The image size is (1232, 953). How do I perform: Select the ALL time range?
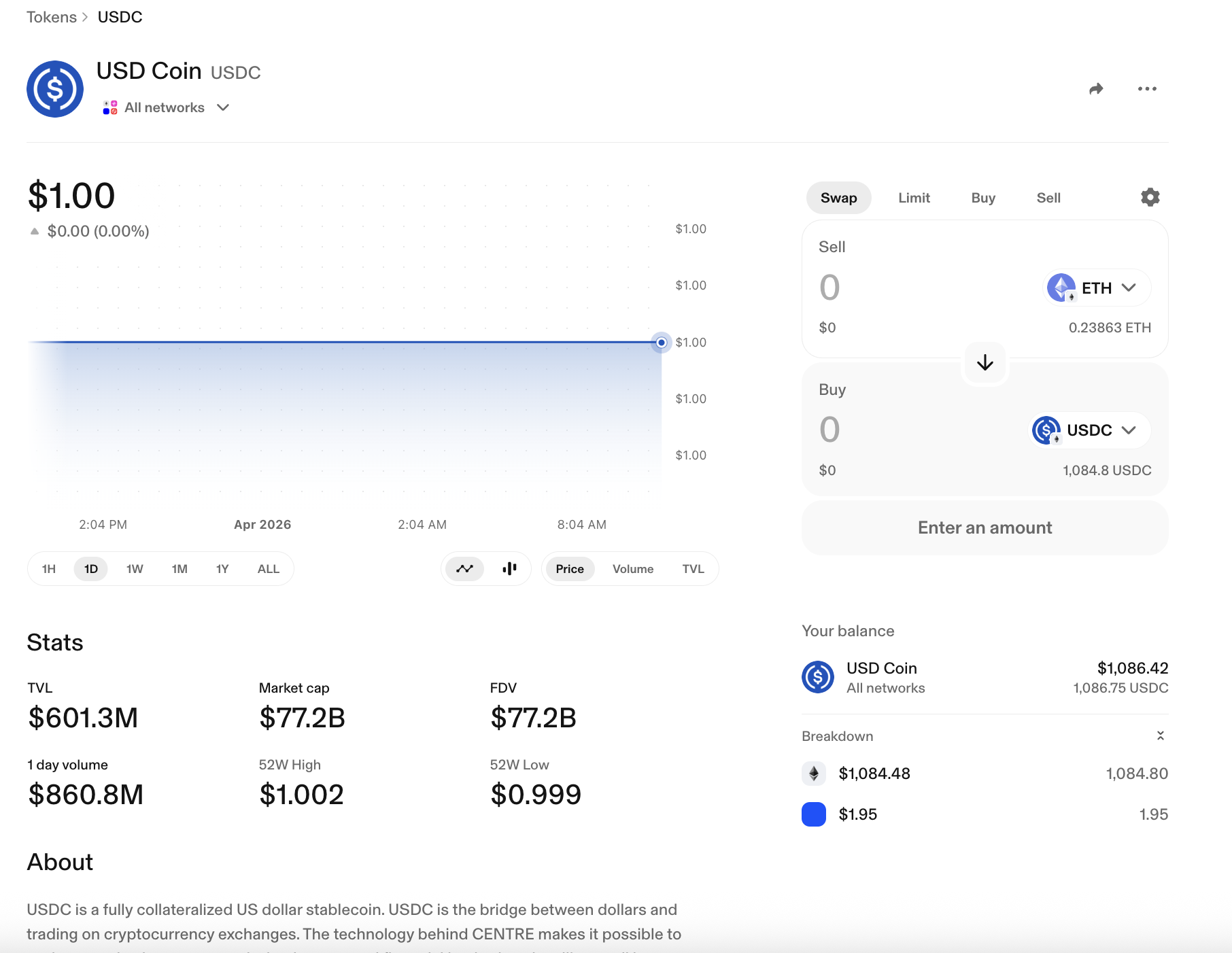tap(269, 569)
